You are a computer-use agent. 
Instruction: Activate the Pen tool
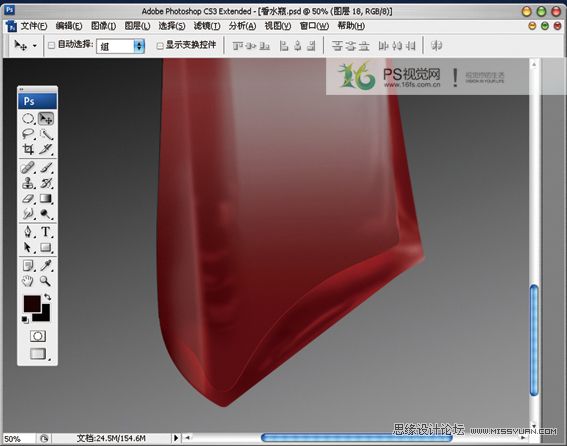tap(28, 232)
